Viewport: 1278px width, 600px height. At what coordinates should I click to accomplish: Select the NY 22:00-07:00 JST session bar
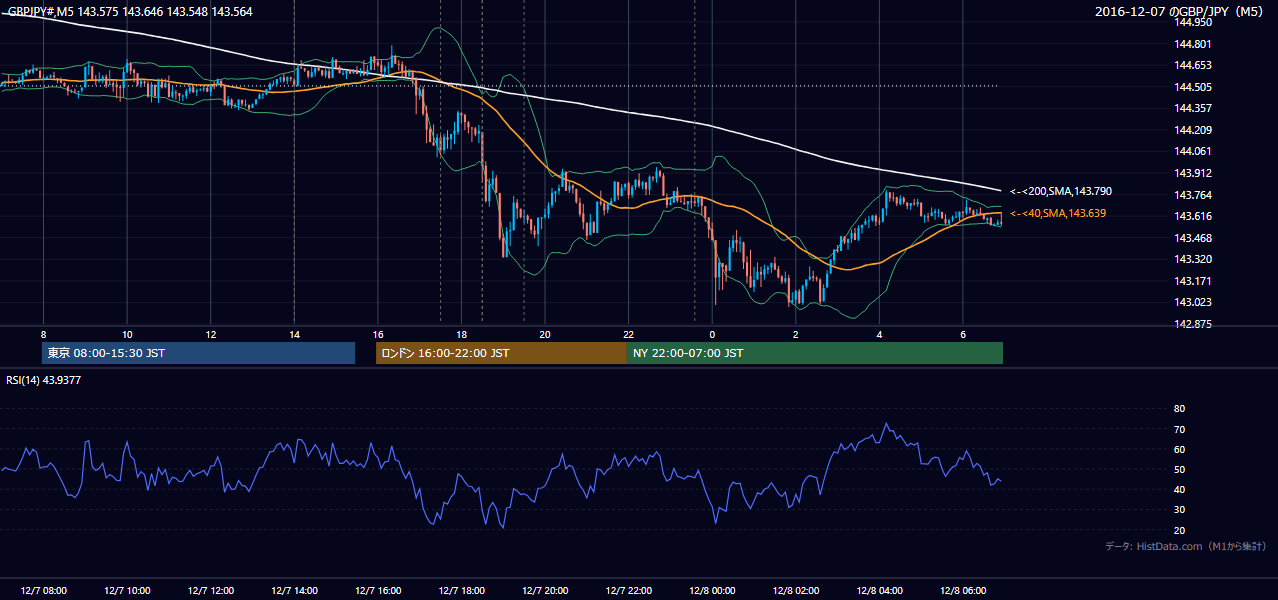click(815, 353)
